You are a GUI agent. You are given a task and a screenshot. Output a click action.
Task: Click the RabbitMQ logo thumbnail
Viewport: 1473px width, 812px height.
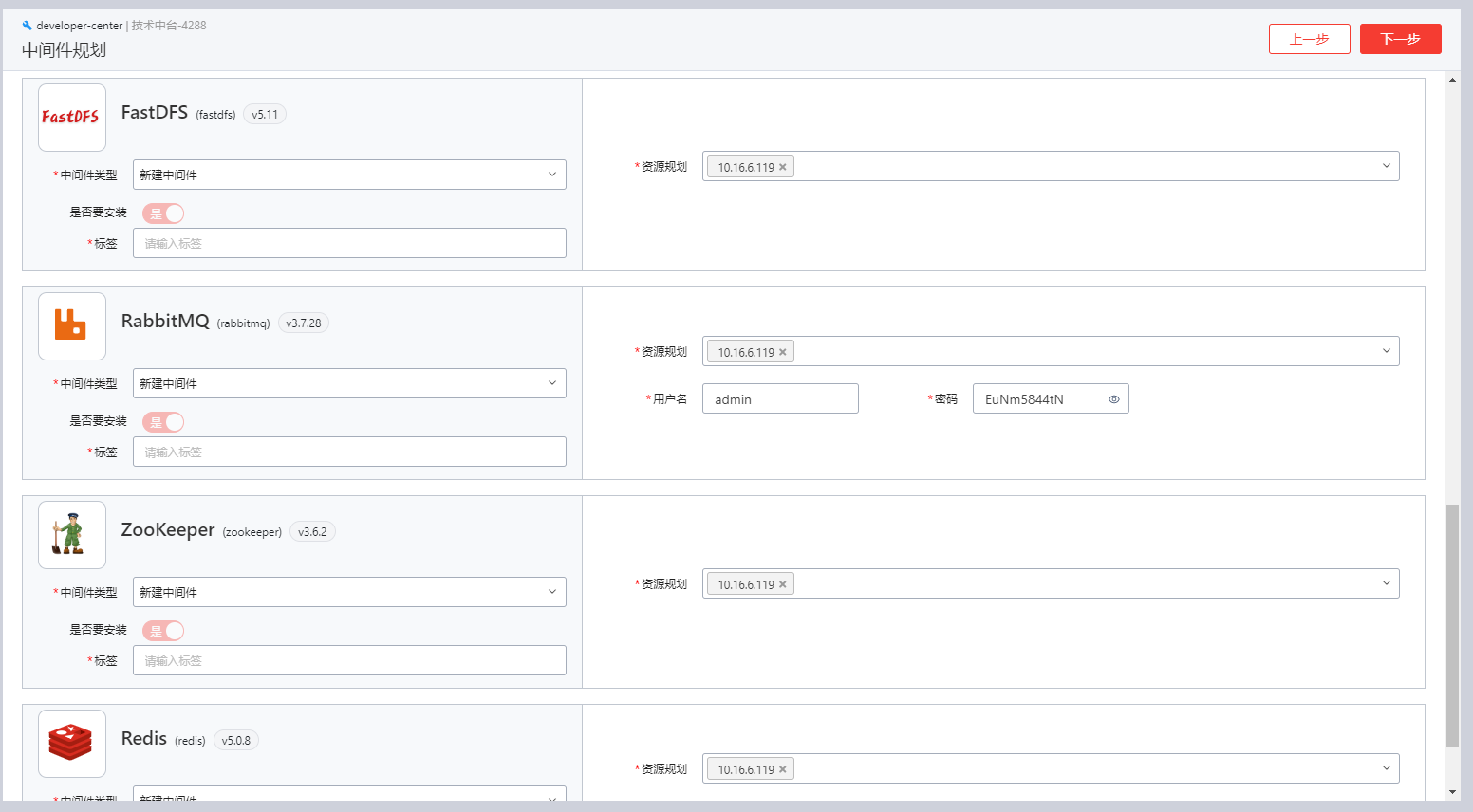72,326
